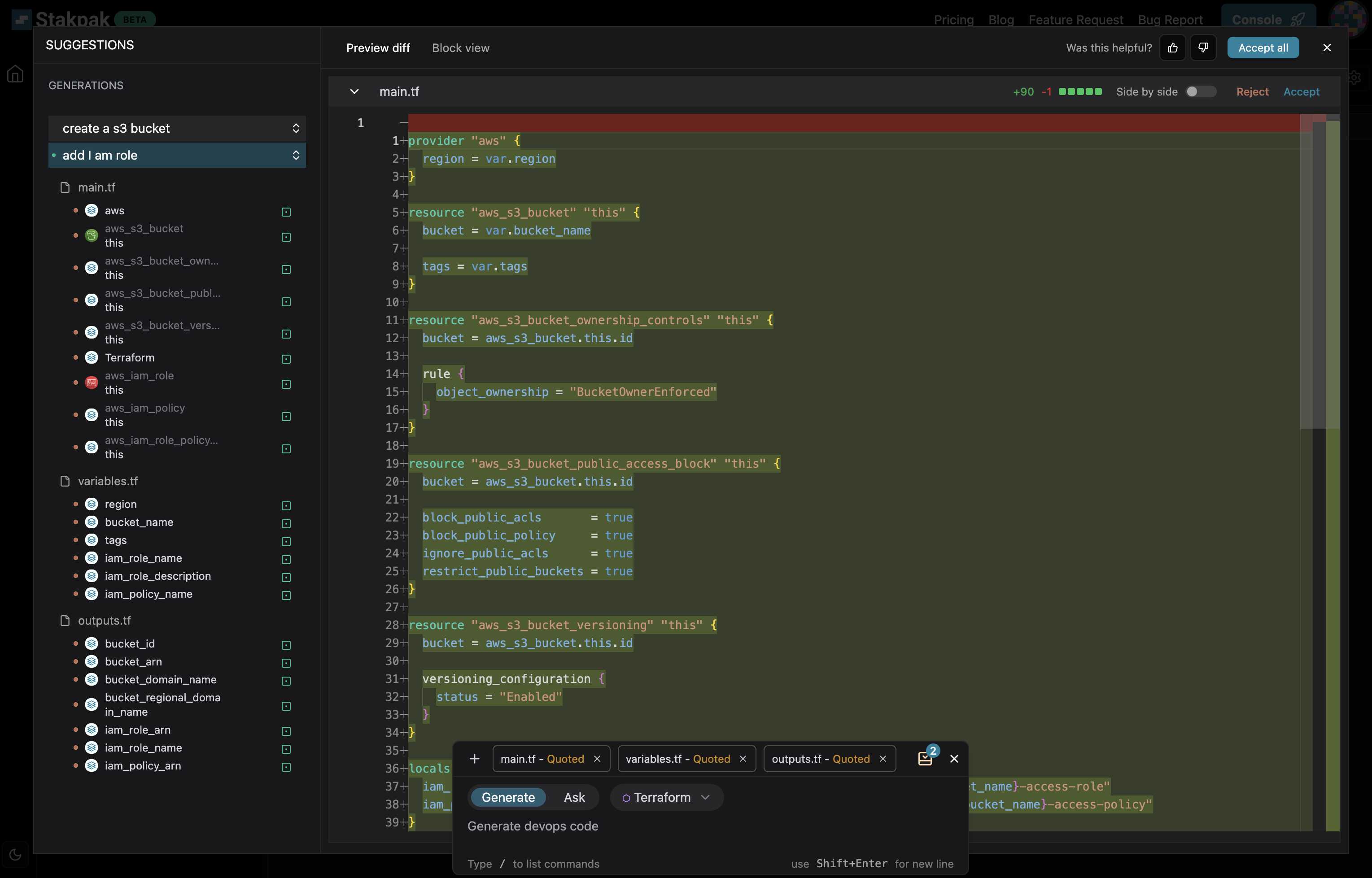Screen dimensions: 1372x878
Task: Select the Ask mode
Action: click(x=574, y=797)
